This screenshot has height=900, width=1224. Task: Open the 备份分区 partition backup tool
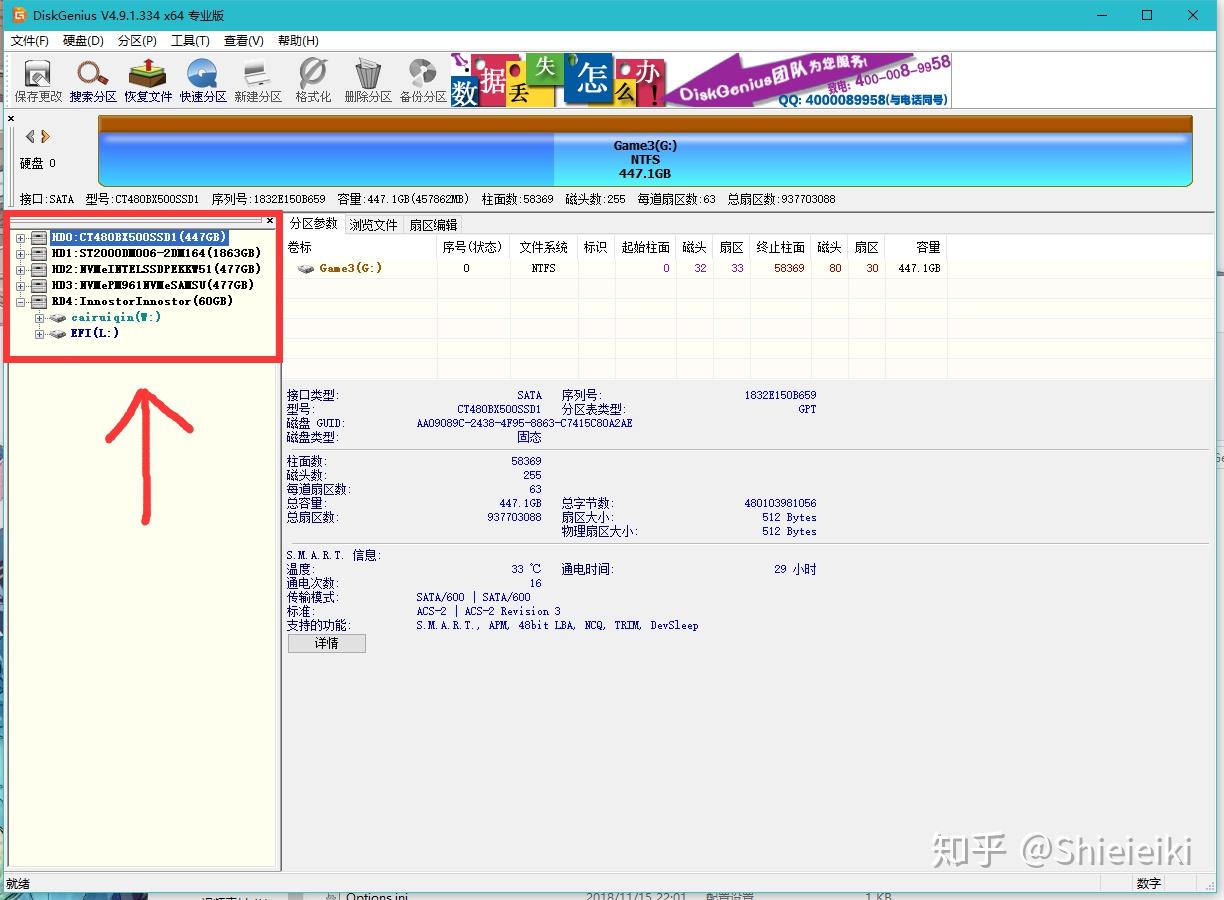pyautogui.click(x=421, y=80)
